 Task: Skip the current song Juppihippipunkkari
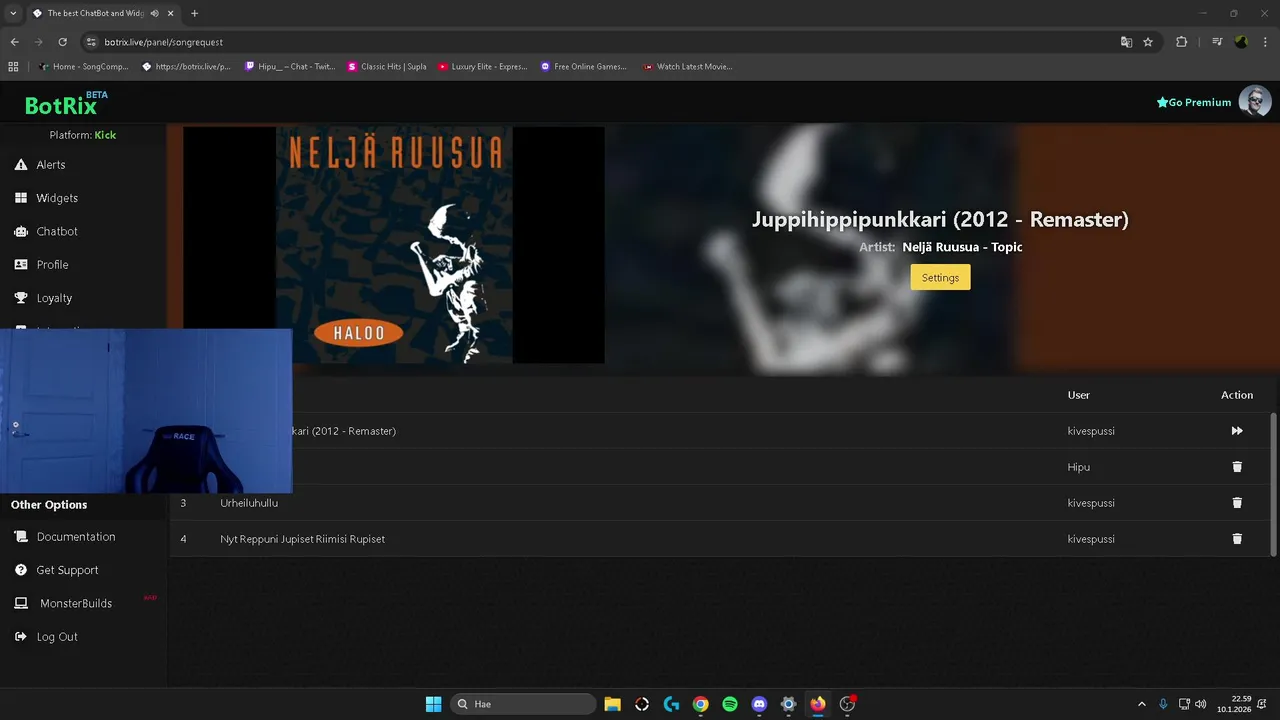(x=1237, y=431)
